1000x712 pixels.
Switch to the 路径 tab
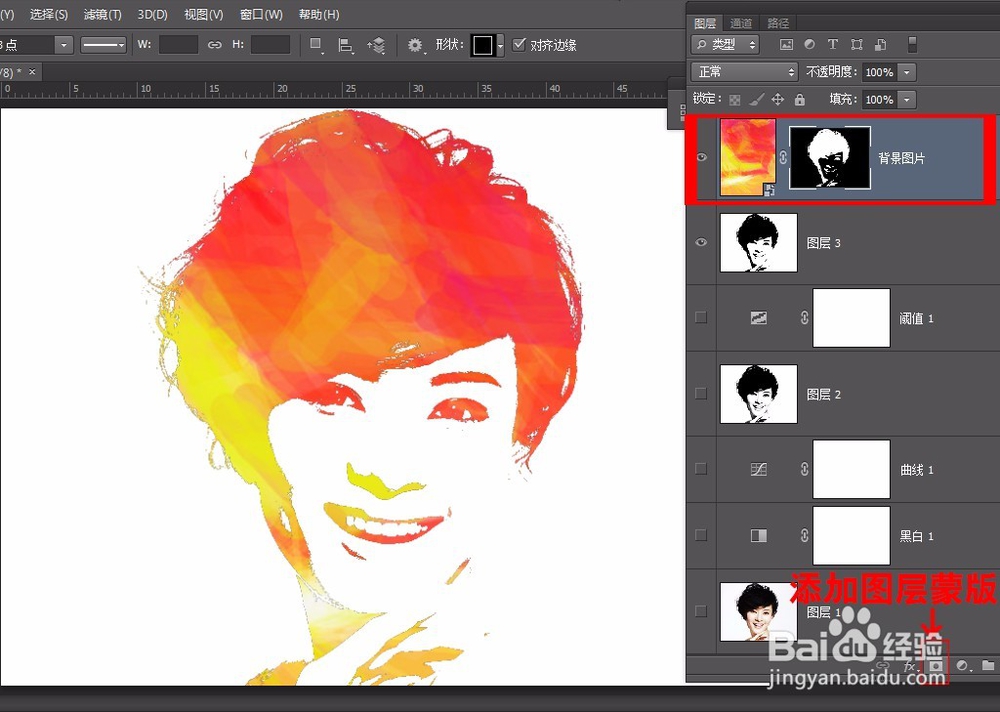[777, 23]
